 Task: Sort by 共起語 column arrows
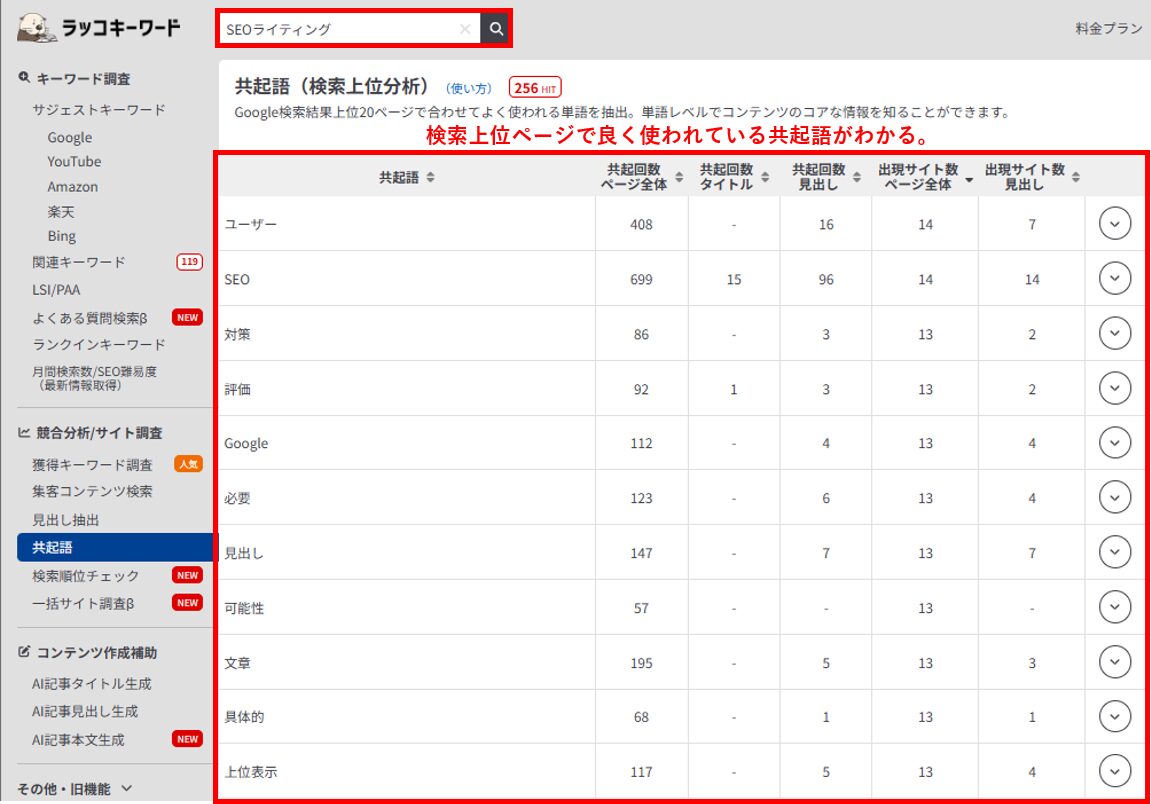(x=430, y=177)
